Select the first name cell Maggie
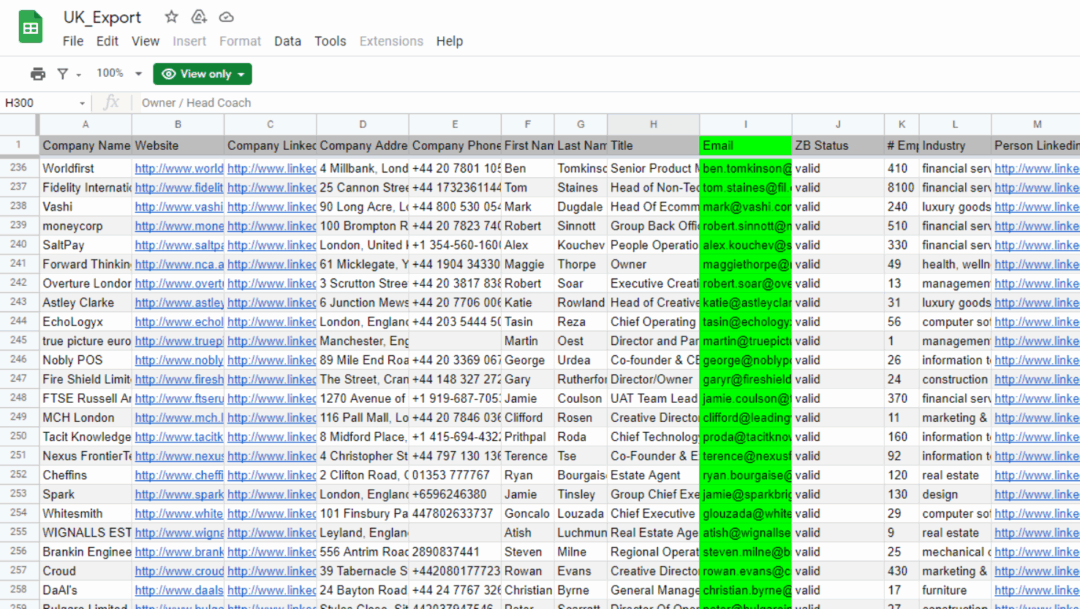The height and width of the screenshot is (609, 1080). [x=528, y=264]
